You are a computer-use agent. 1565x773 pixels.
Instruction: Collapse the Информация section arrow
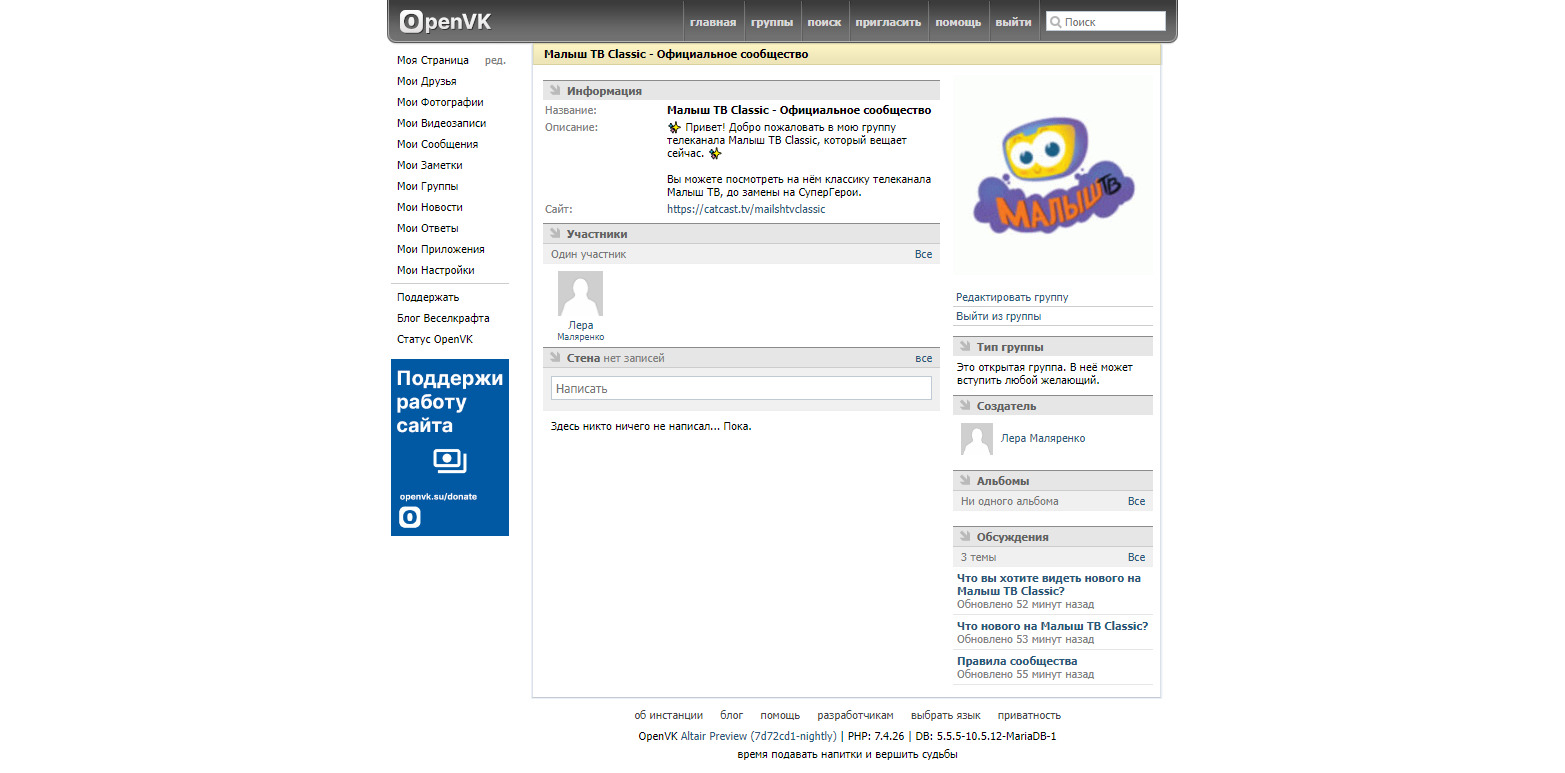(555, 91)
